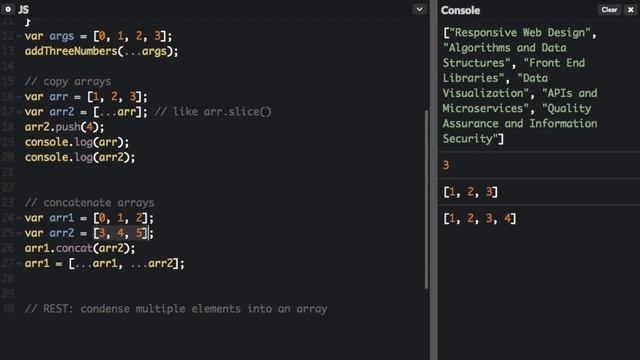Viewport: 640px width, 360px height.
Task: Close the Console panel
Action: pyautogui.click(x=631, y=10)
